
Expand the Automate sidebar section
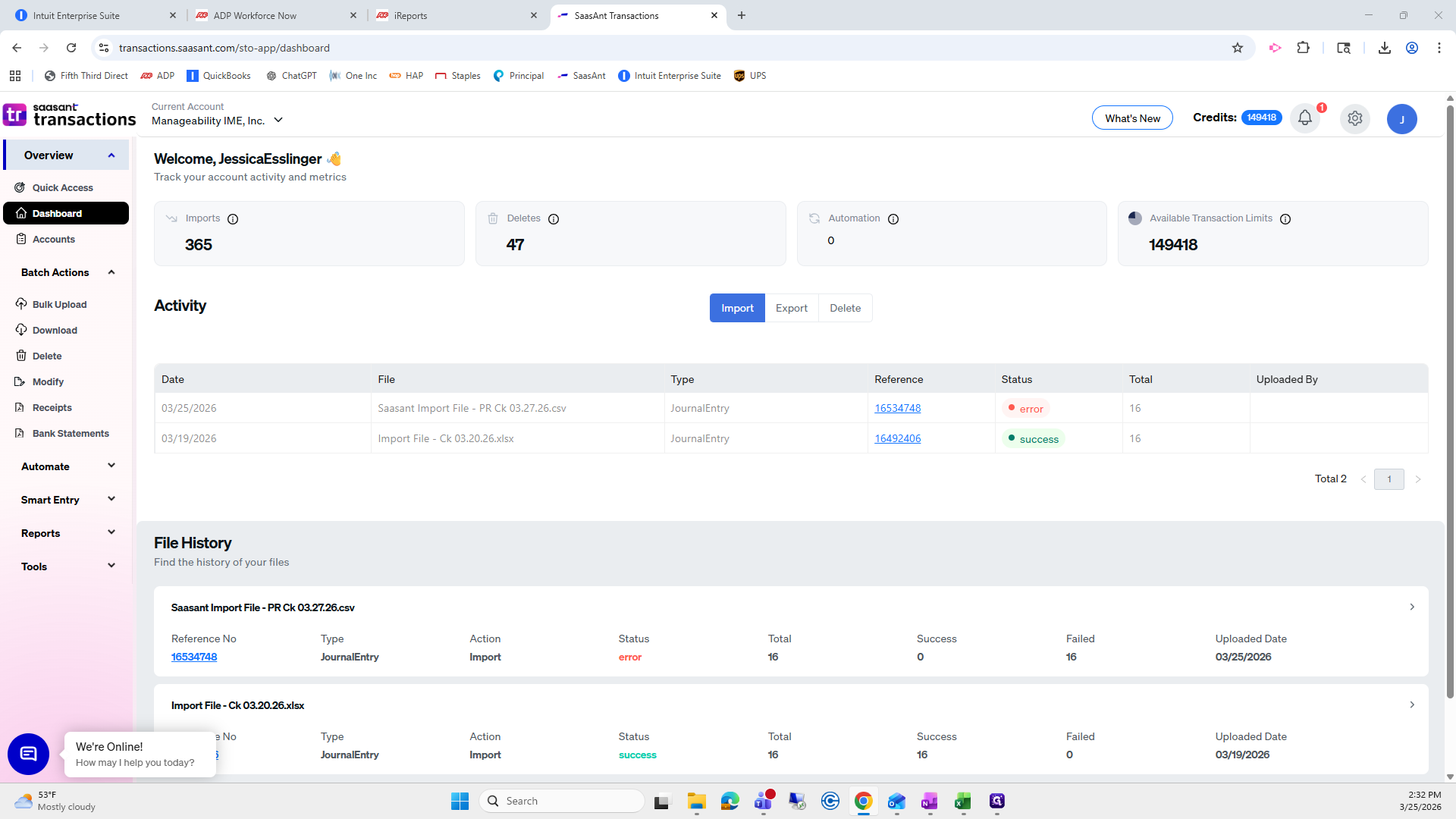point(111,466)
